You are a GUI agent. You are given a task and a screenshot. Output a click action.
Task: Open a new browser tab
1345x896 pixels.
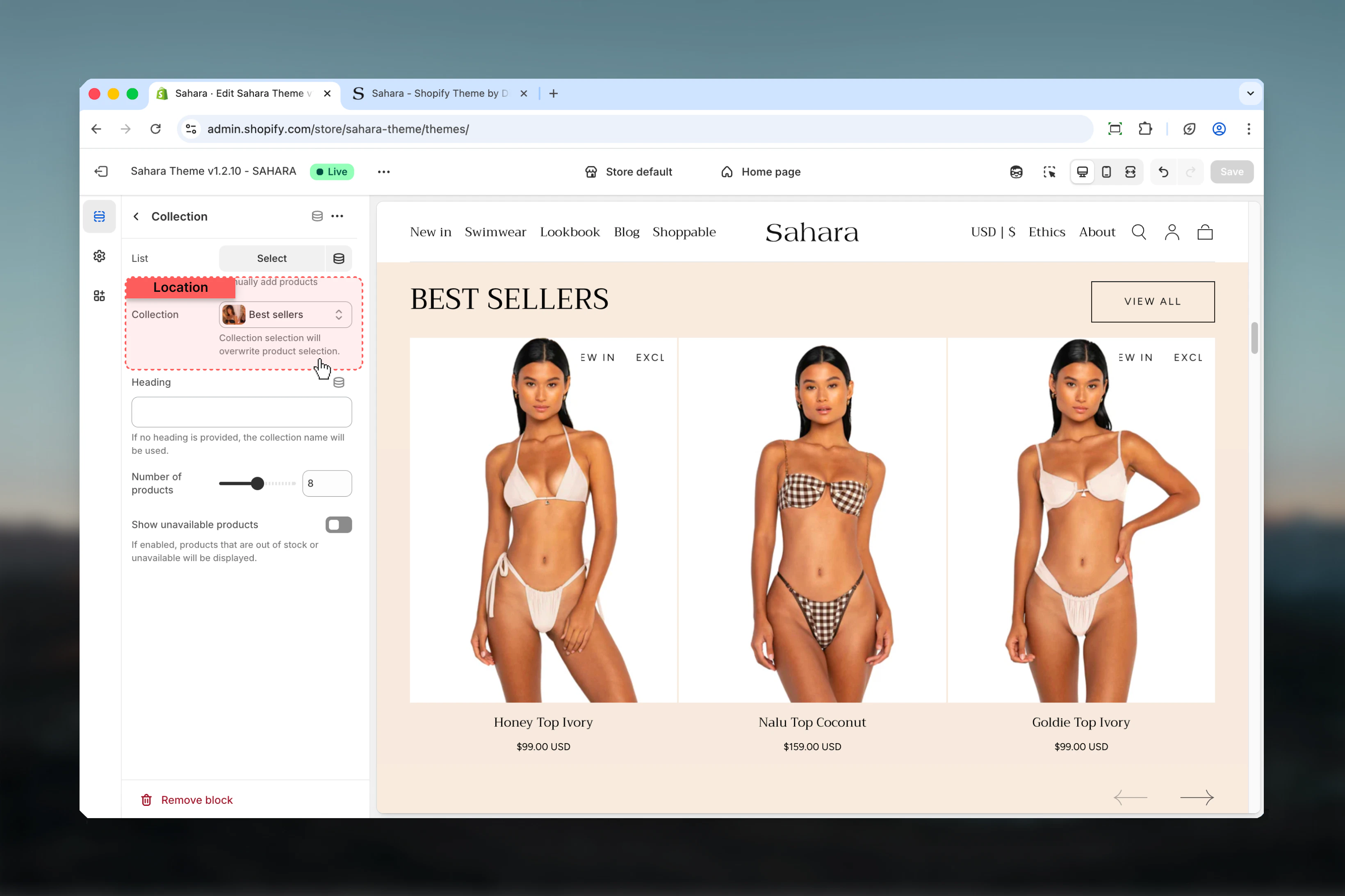tap(553, 94)
